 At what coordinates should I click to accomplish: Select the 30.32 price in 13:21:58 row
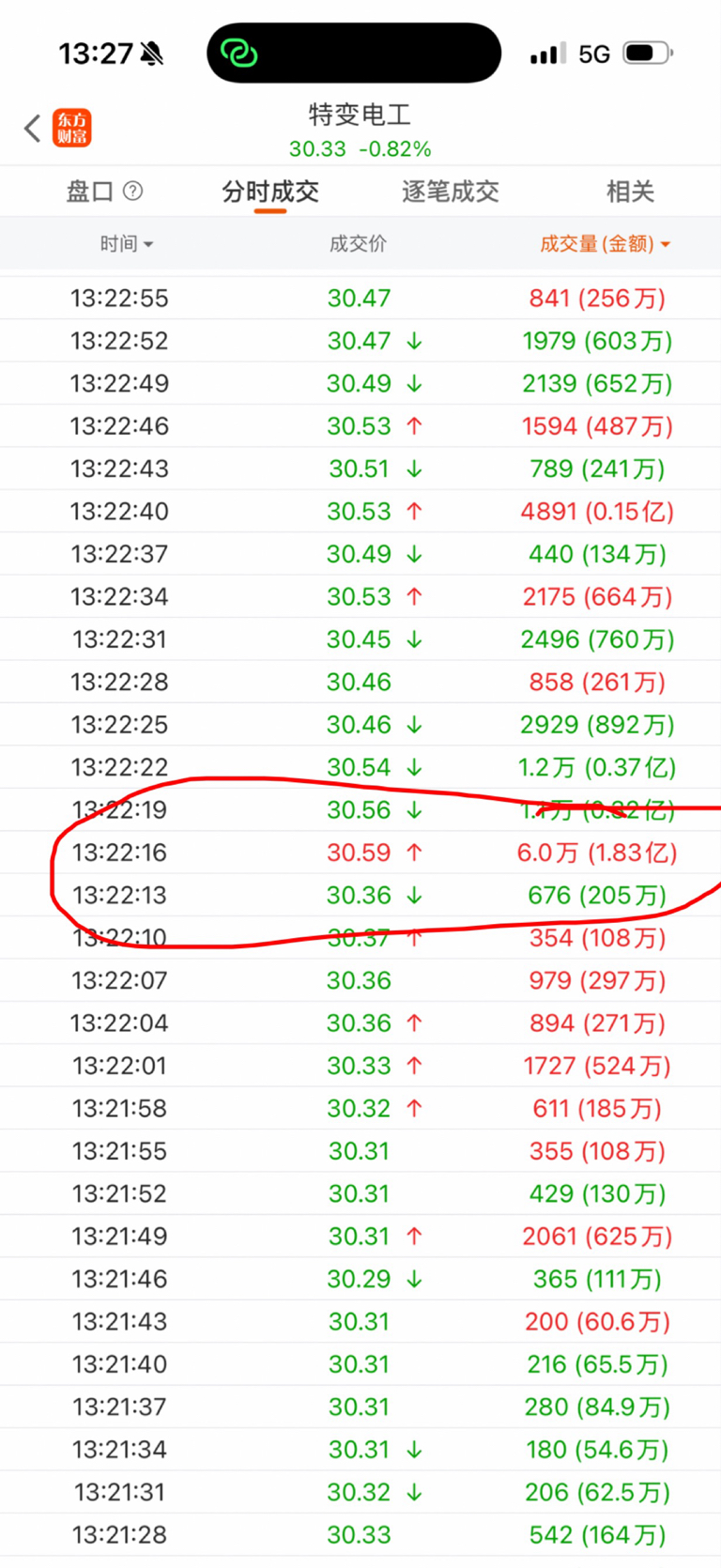pyautogui.click(x=359, y=1109)
